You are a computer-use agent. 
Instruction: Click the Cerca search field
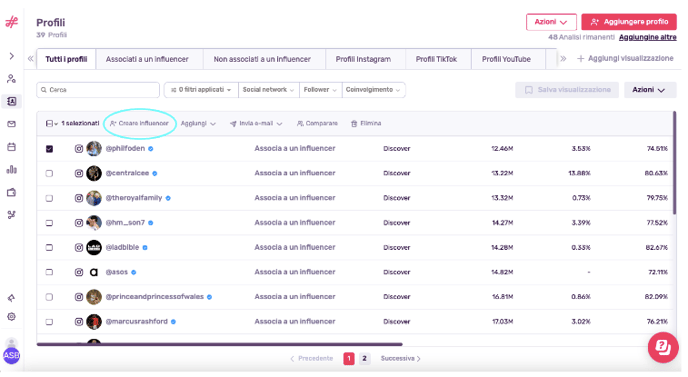[x=98, y=90]
